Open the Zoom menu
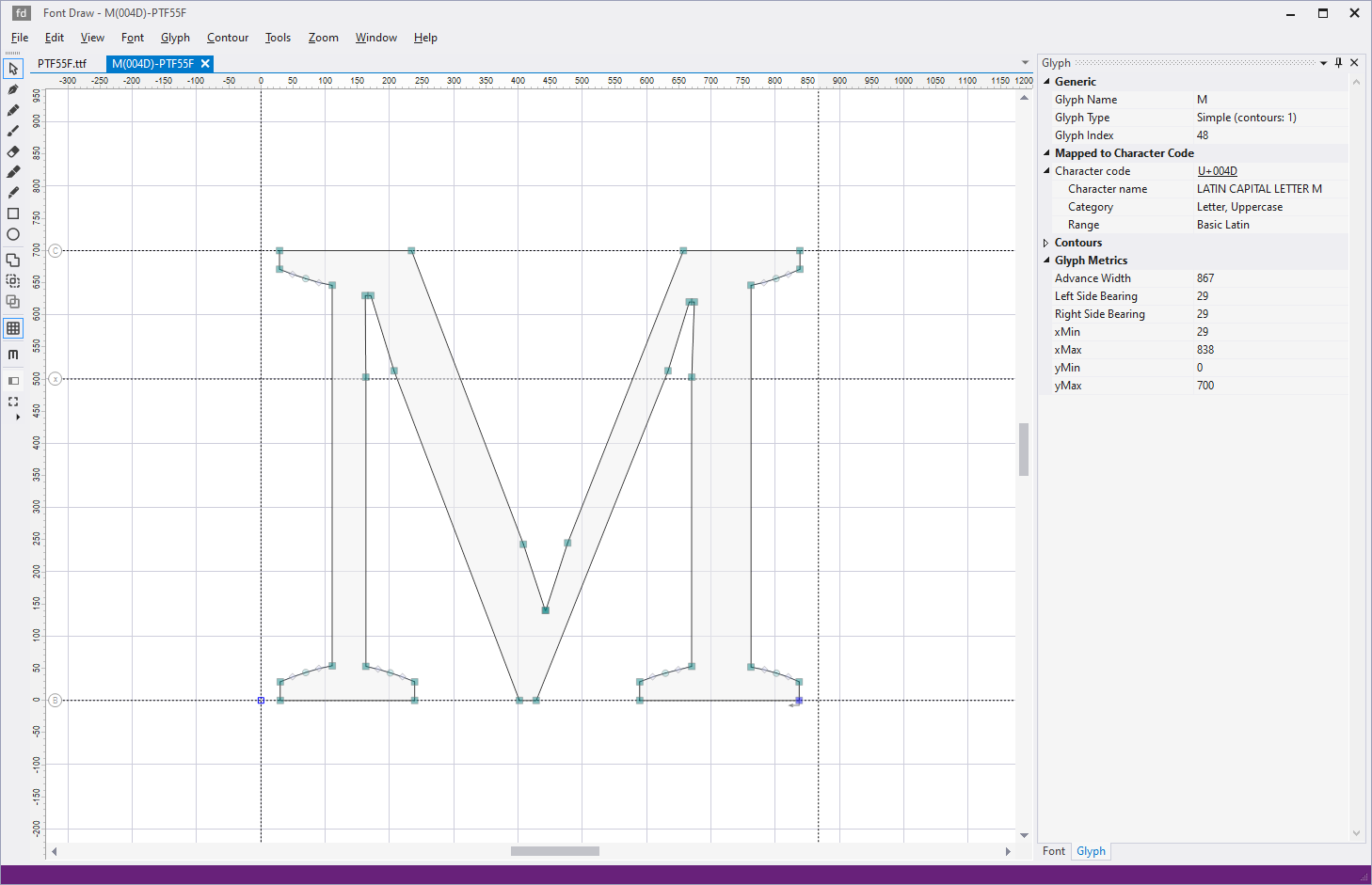1372x885 pixels. pos(323,38)
